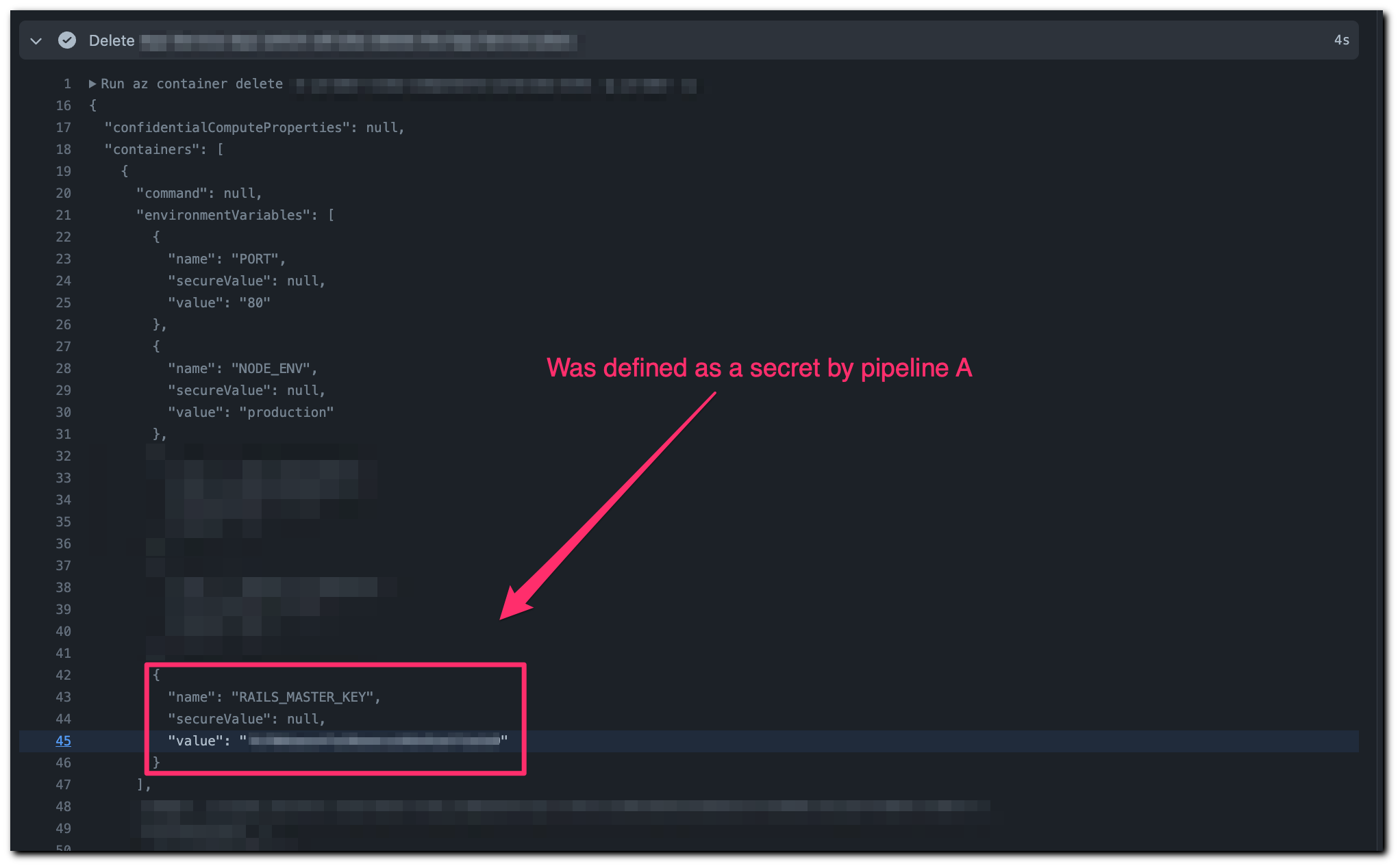Click the Delete step success checkmark icon
1400x868 pixels.
tap(67, 40)
